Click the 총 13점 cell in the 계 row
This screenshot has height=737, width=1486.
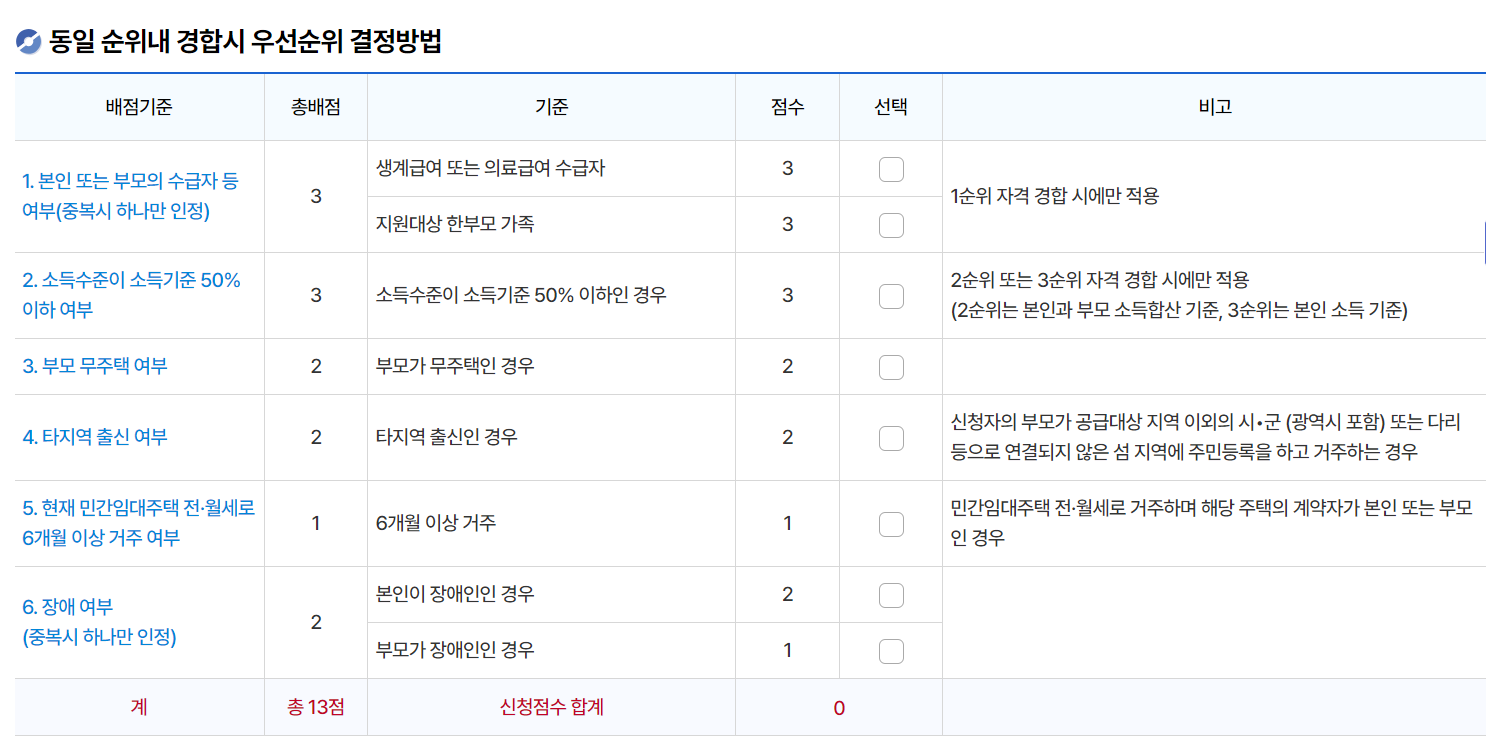coord(316,708)
